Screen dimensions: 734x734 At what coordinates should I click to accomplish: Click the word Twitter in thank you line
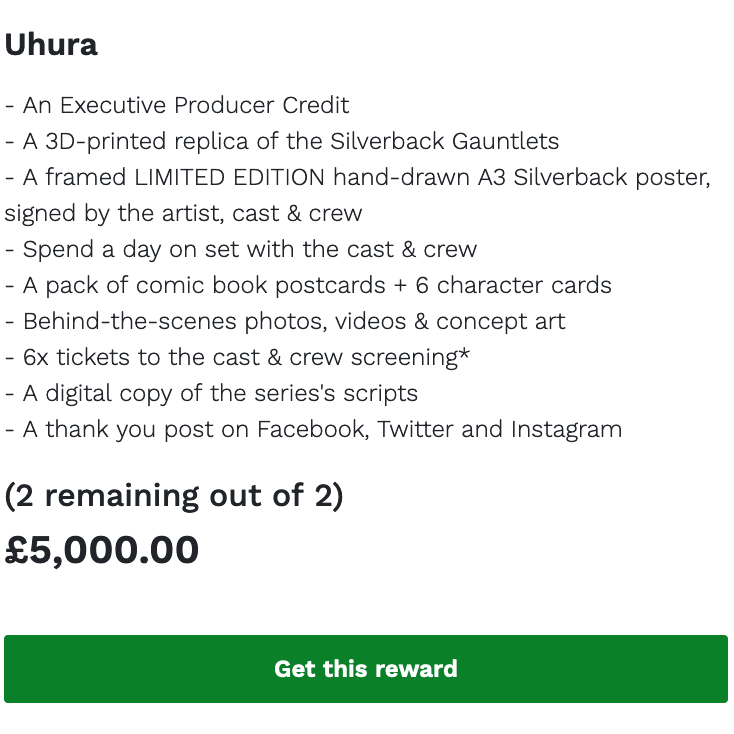(x=415, y=429)
